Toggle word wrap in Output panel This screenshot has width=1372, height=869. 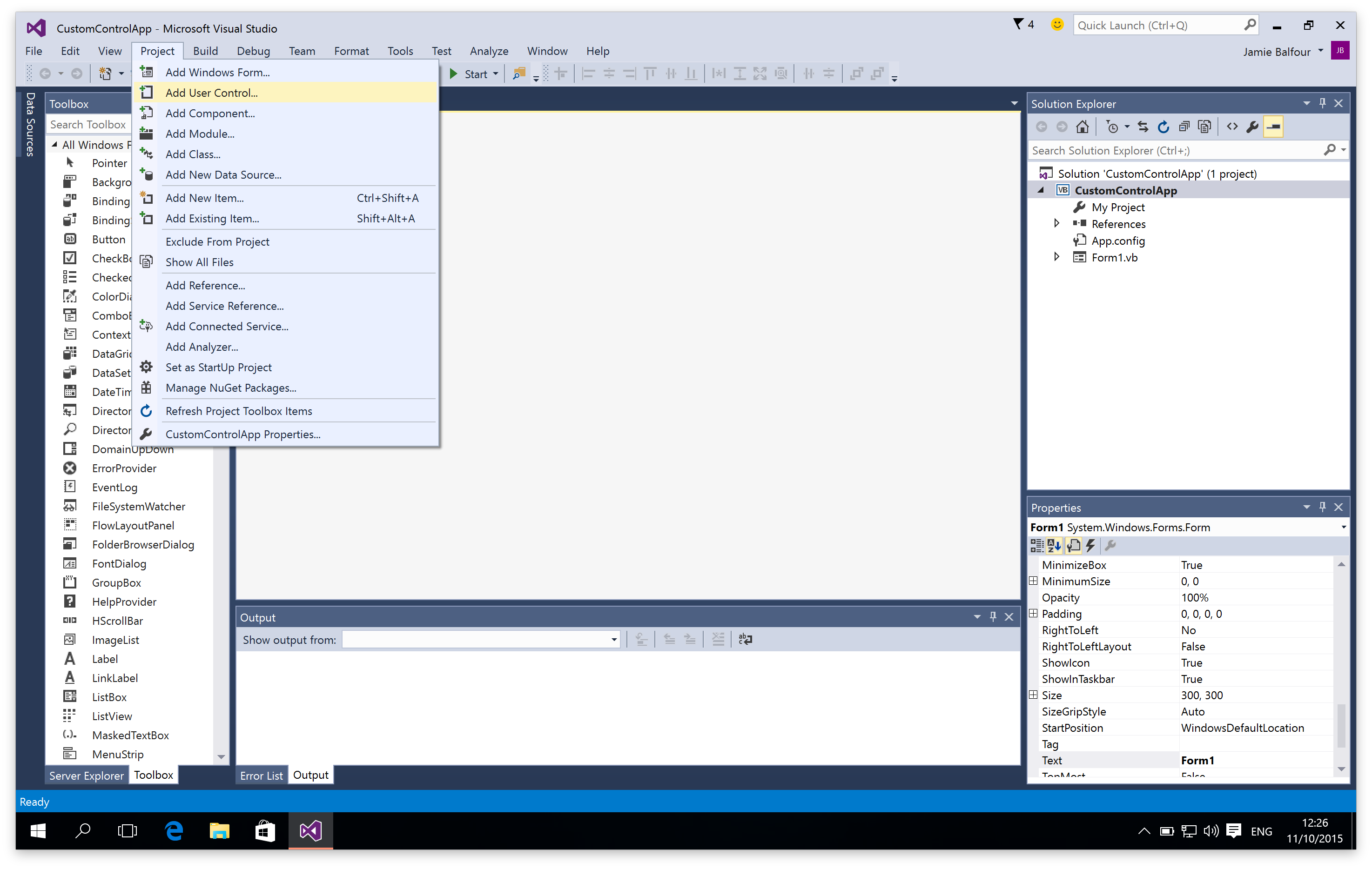(x=745, y=639)
